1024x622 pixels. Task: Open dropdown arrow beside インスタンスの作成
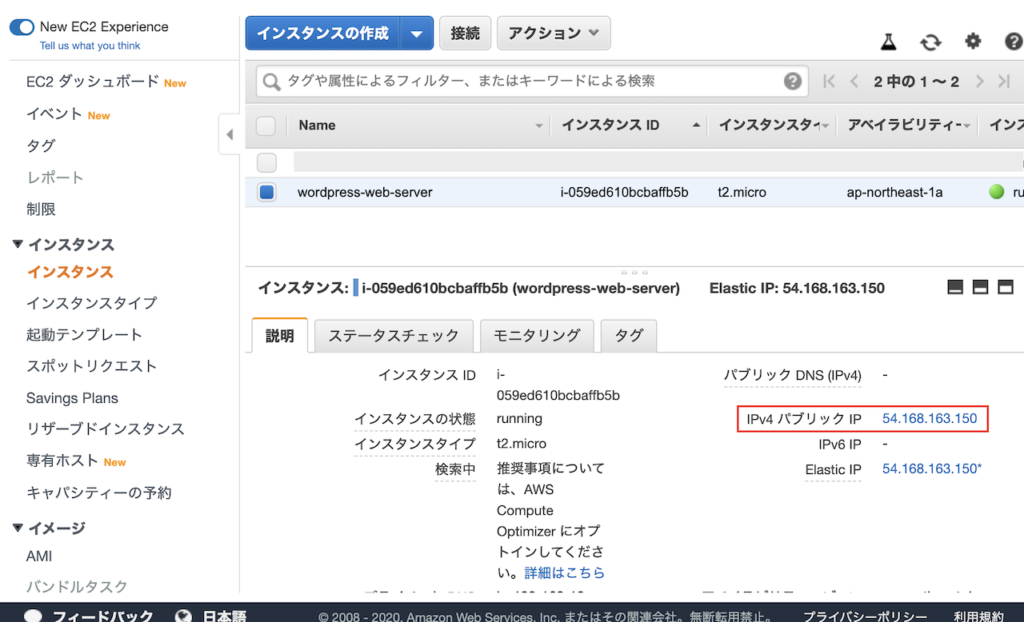[x=417, y=33]
